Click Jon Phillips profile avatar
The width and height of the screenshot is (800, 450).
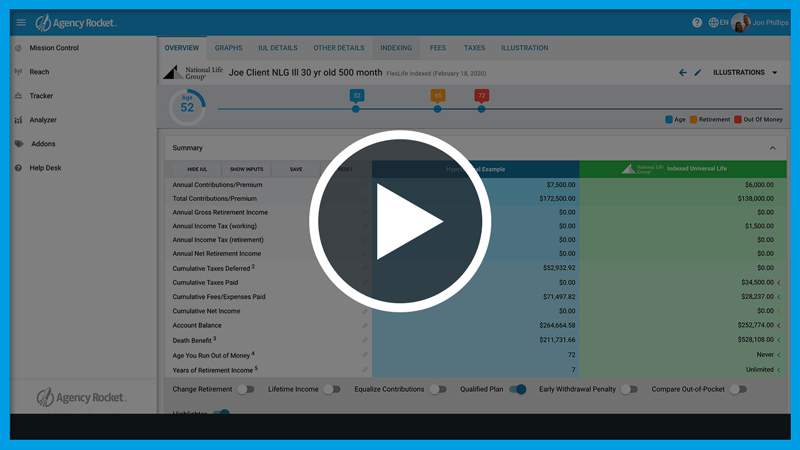741,23
